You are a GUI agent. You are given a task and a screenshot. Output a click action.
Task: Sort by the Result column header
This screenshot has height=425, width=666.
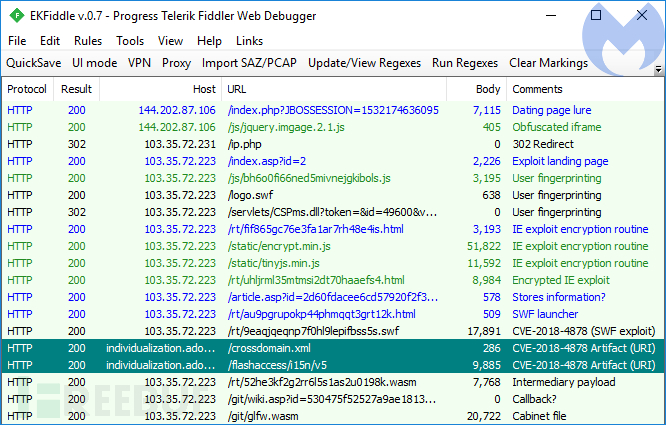[76, 89]
